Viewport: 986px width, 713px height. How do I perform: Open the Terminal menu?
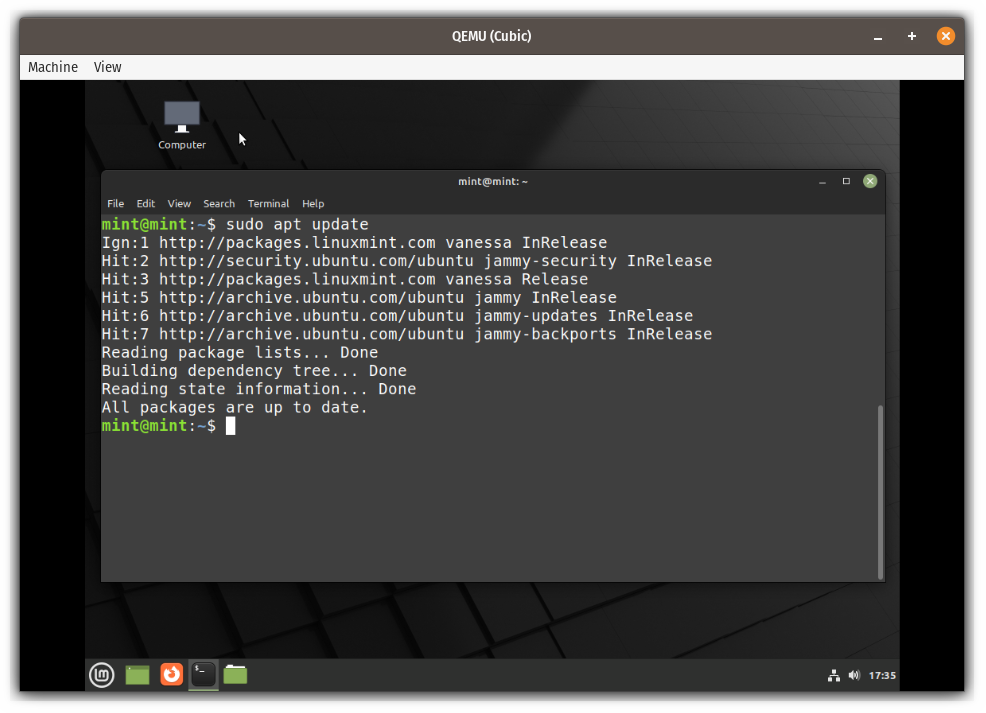268,203
